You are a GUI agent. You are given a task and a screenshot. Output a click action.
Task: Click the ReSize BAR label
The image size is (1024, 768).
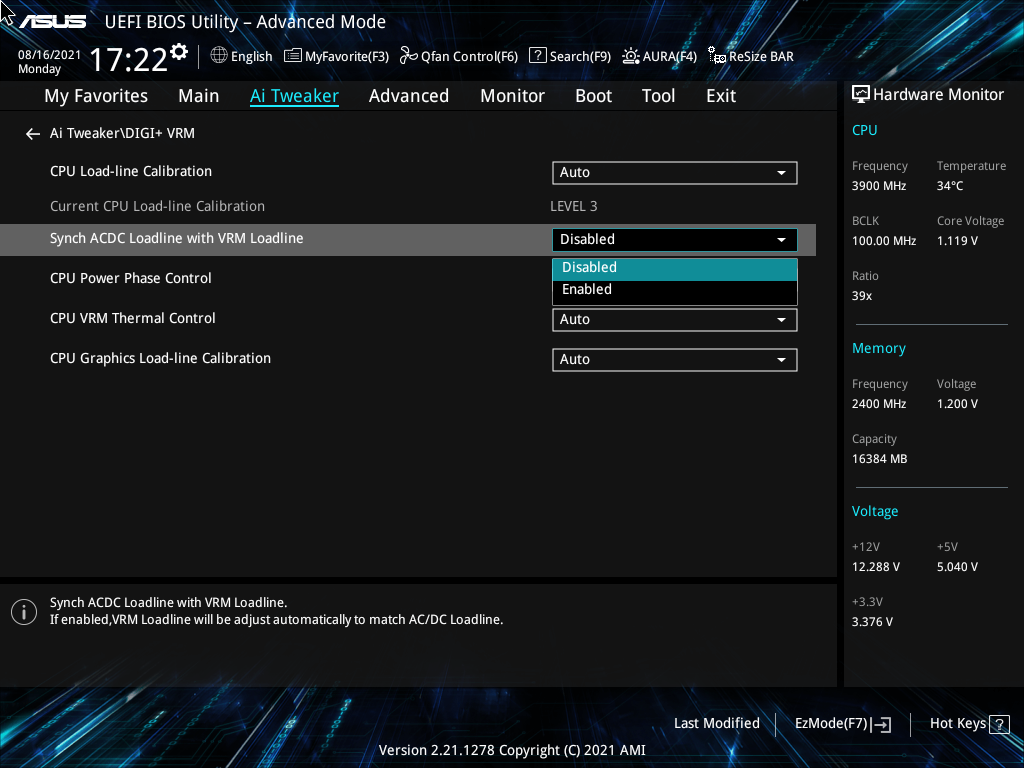pyautogui.click(x=761, y=57)
